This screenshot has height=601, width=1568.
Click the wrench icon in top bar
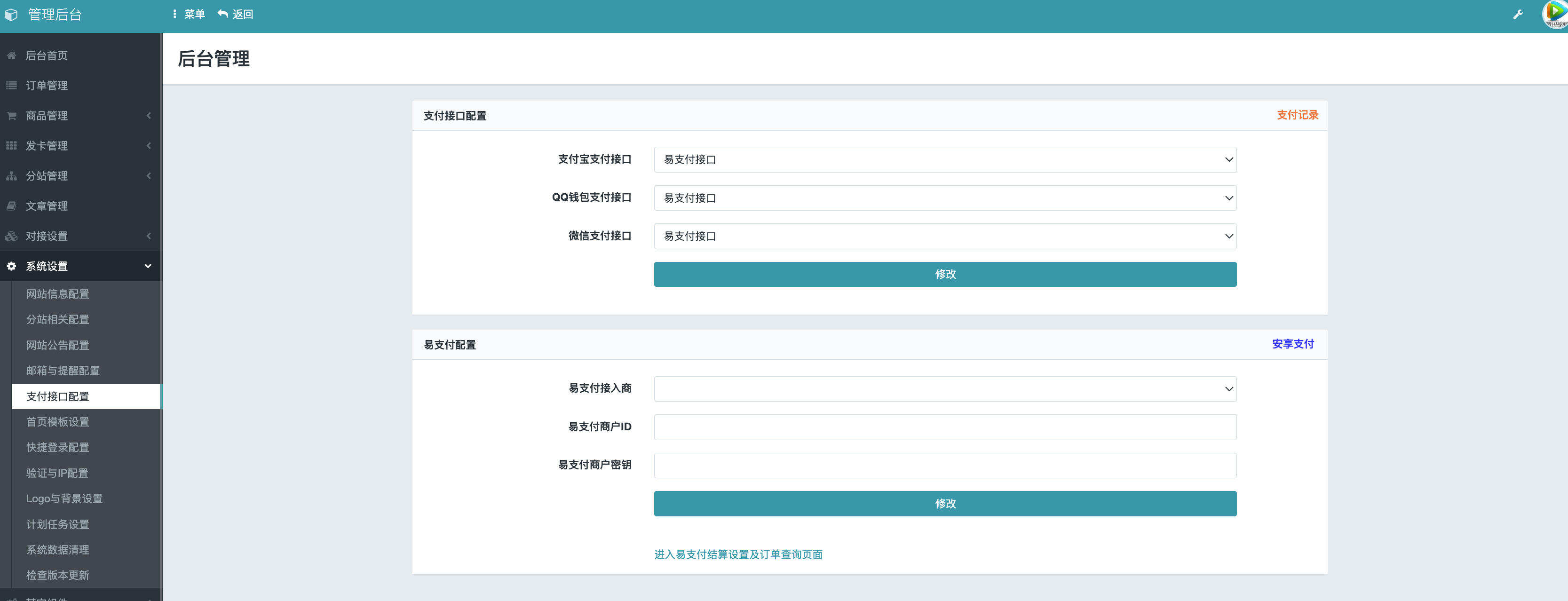tap(1518, 15)
